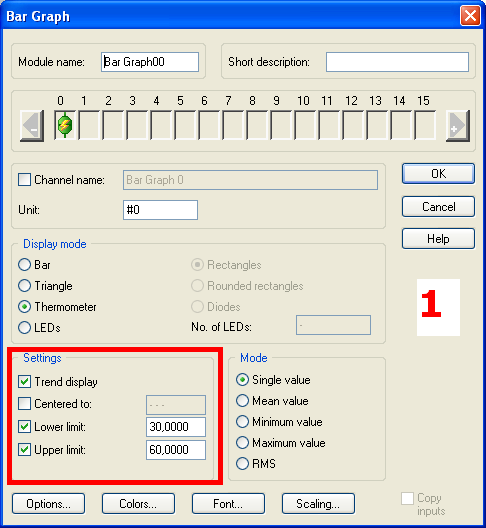Screen dimensions: 486x528
Task: Select the active channel 0 icon
Action: [65, 125]
